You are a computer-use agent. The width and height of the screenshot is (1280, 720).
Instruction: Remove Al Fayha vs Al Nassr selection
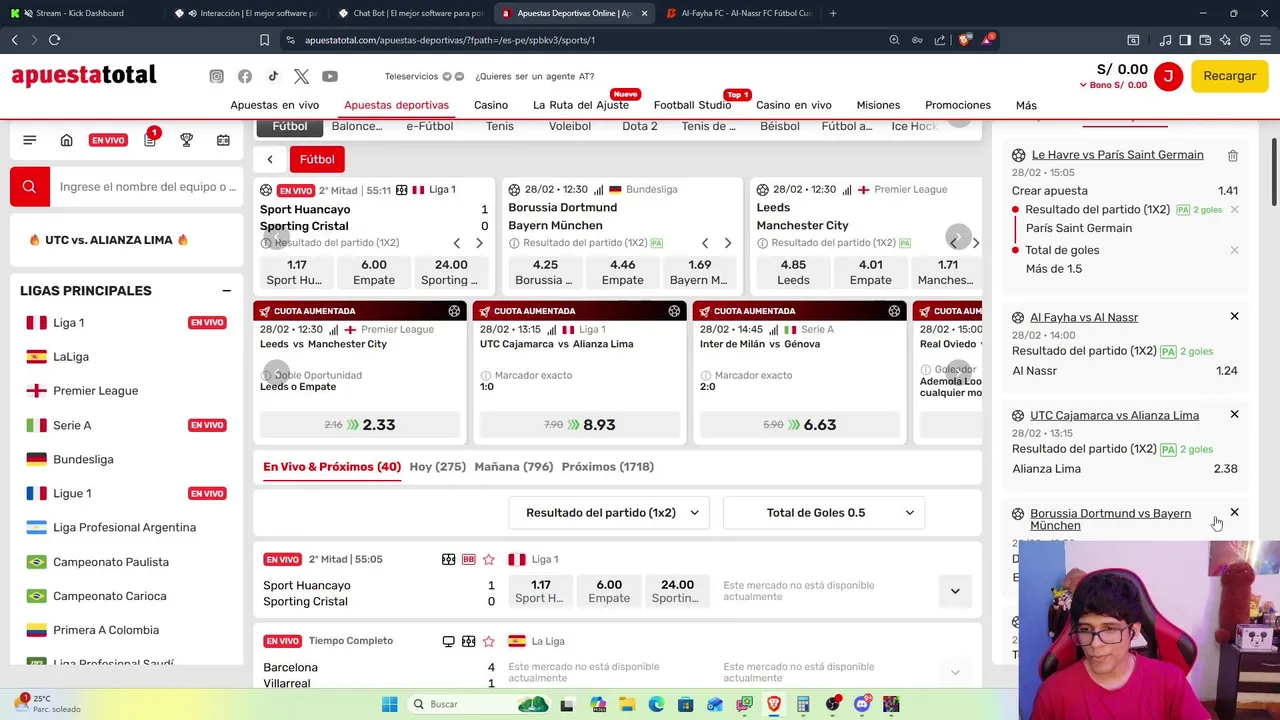point(1234,316)
